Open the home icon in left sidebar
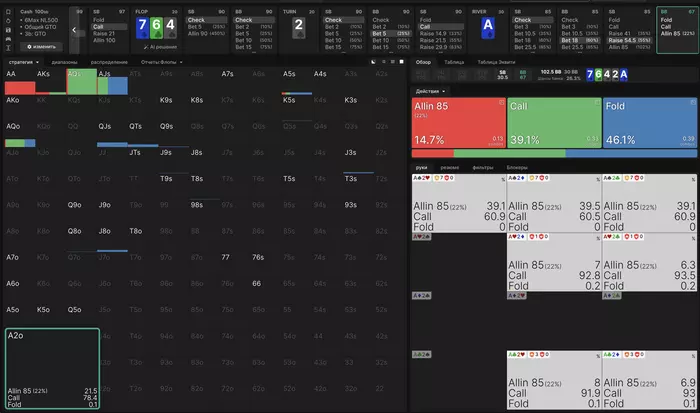Viewport: 700px width, 413px height. pos(8,12)
